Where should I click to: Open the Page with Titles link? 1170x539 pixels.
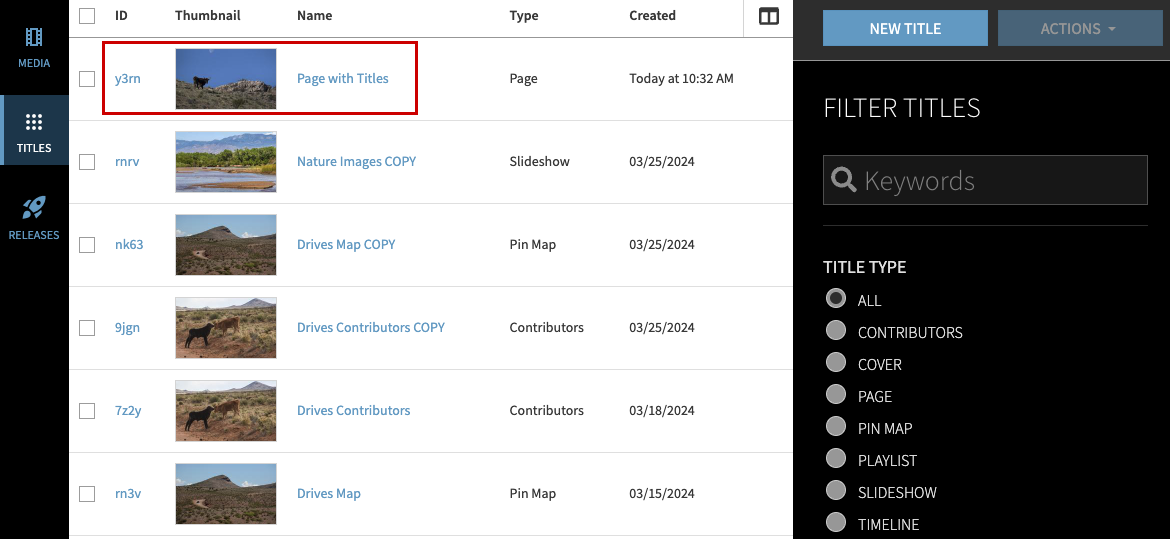(342, 79)
